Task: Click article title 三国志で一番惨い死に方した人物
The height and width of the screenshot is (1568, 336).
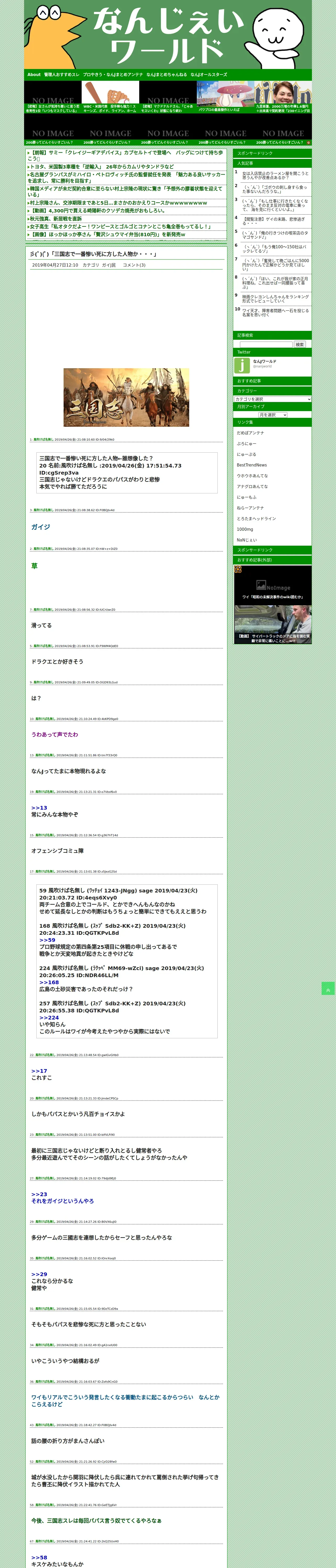Action: pos(93,254)
